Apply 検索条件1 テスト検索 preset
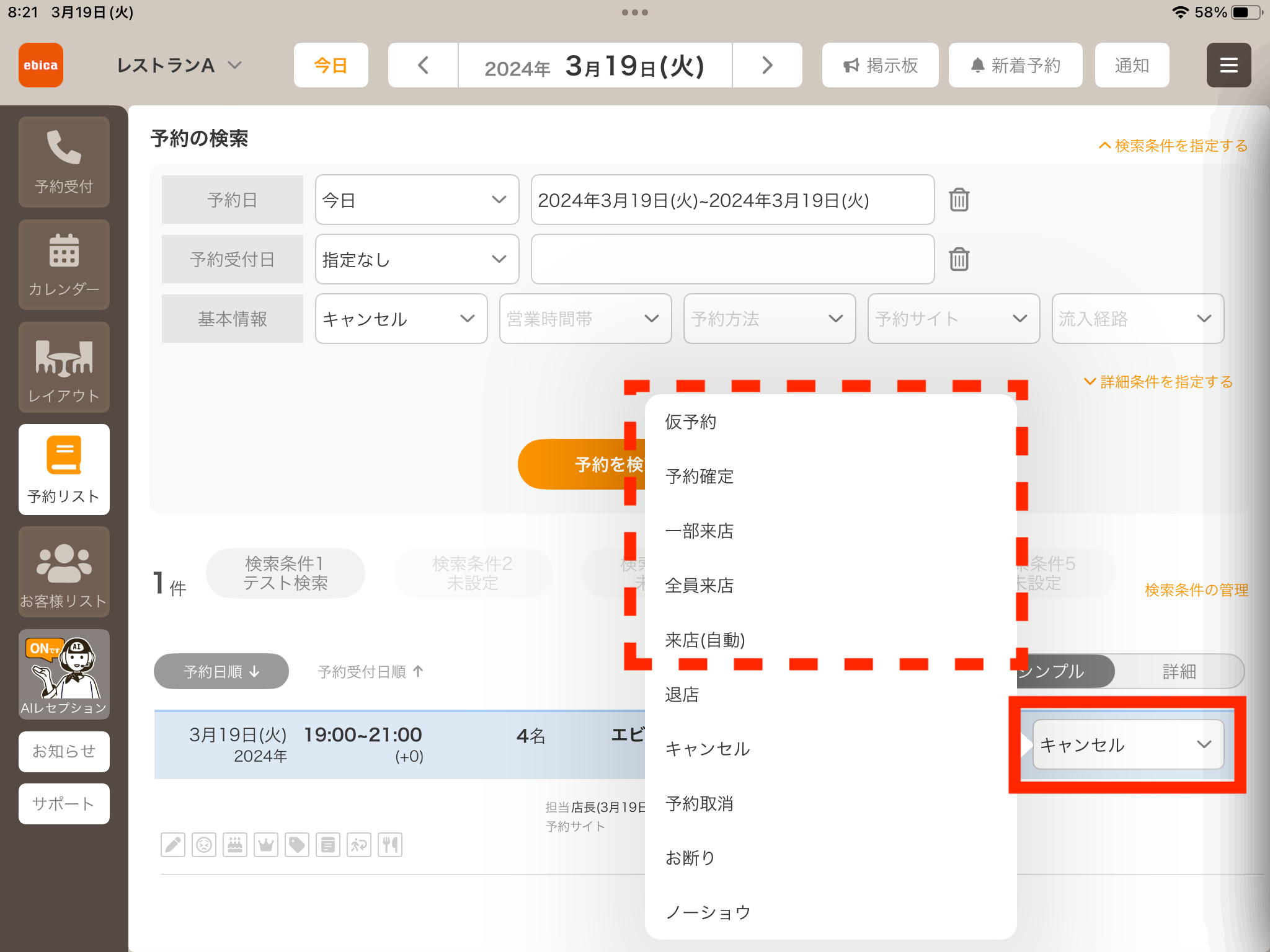The width and height of the screenshot is (1270, 952). tap(285, 573)
